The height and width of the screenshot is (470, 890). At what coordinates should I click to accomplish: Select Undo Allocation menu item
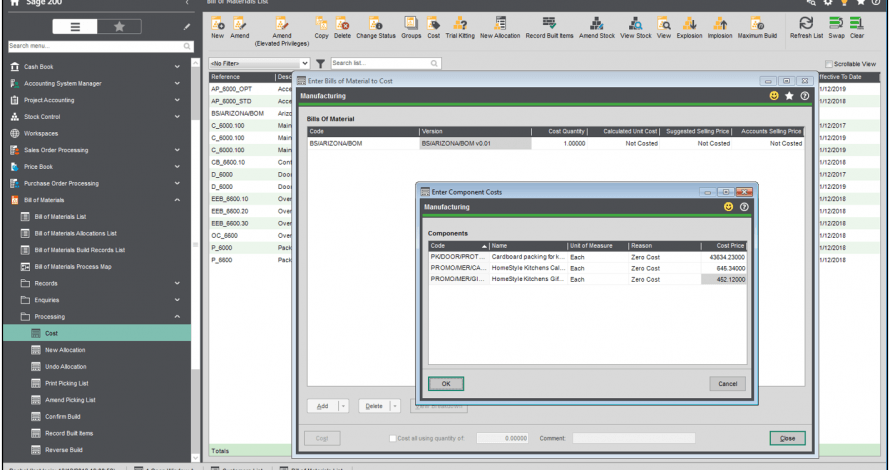pyautogui.click(x=66, y=367)
